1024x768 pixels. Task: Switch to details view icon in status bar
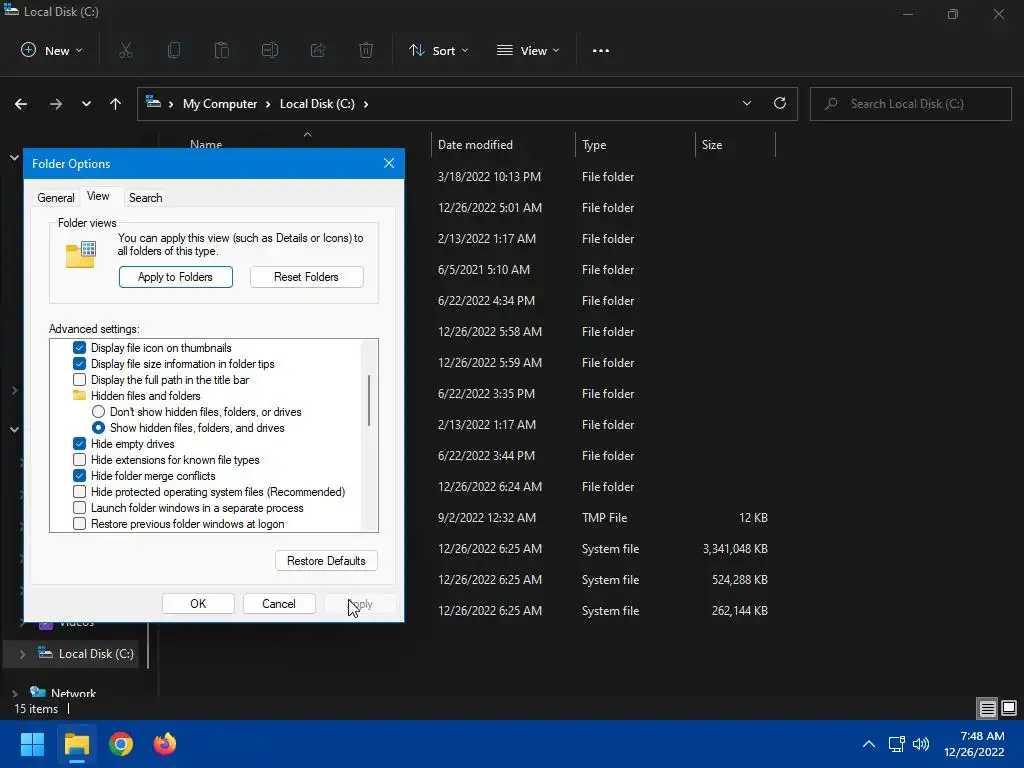click(987, 708)
